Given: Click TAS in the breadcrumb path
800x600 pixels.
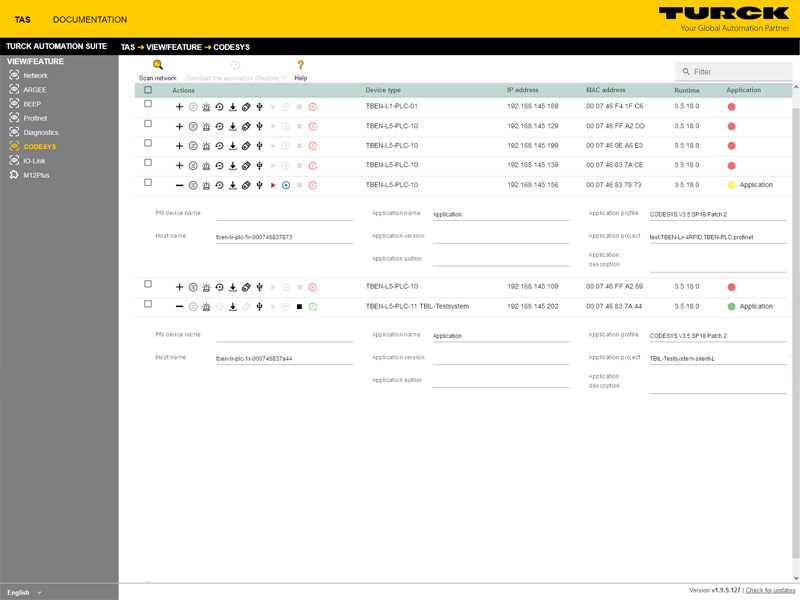Looking at the screenshot, I should pos(128,47).
